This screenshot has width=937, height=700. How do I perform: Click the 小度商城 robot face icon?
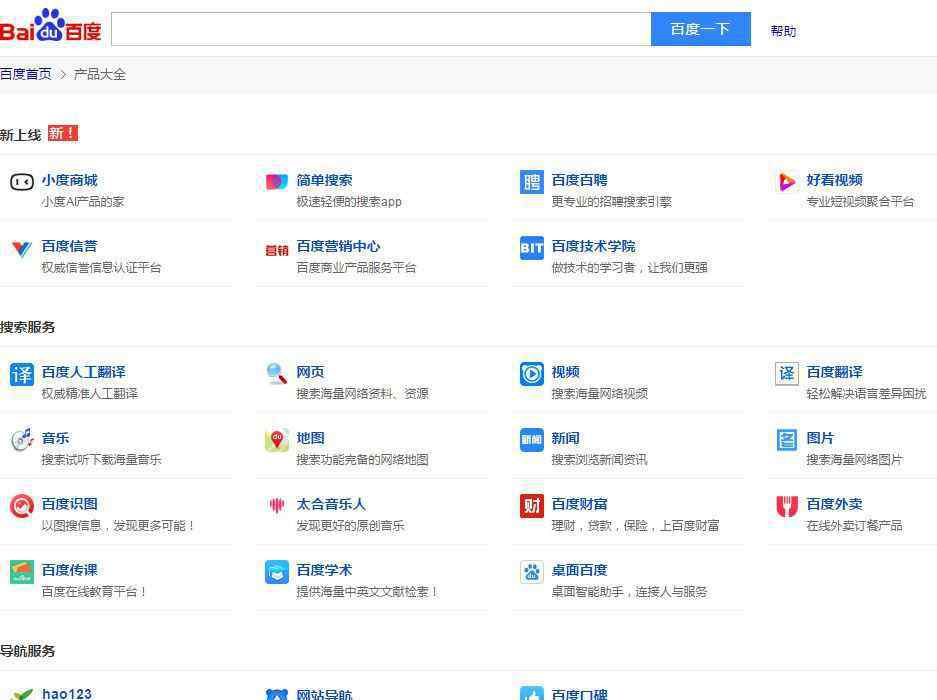click(x=22, y=182)
